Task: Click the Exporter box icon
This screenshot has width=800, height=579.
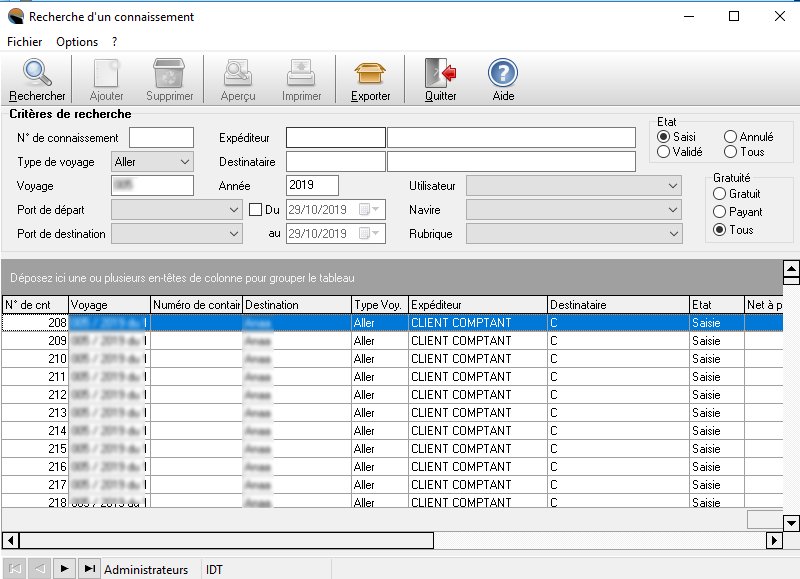Action: [370, 74]
